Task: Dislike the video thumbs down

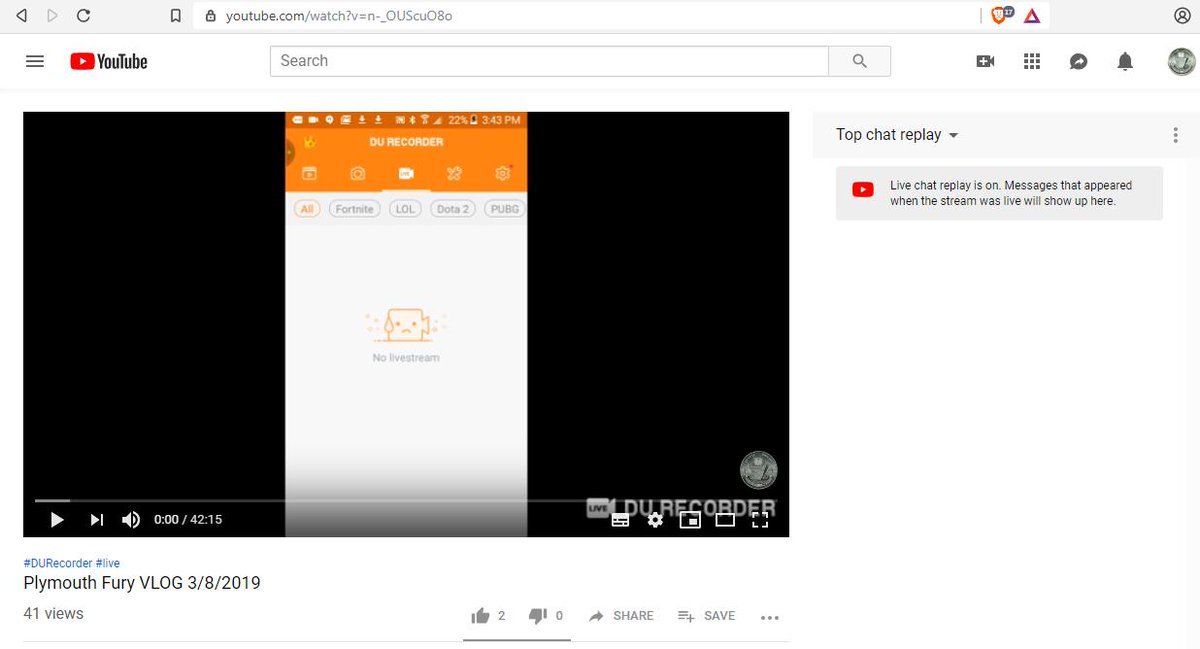Action: [x=545, y=616]
